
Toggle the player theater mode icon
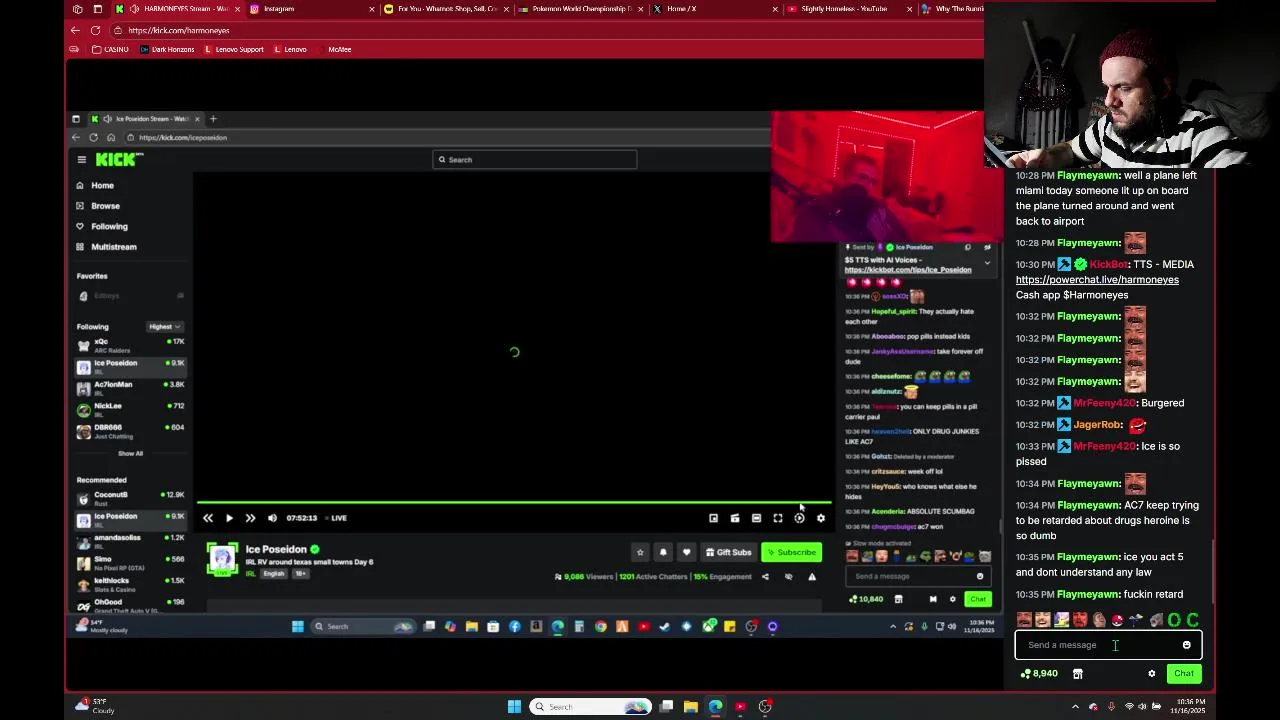[756, 518]
